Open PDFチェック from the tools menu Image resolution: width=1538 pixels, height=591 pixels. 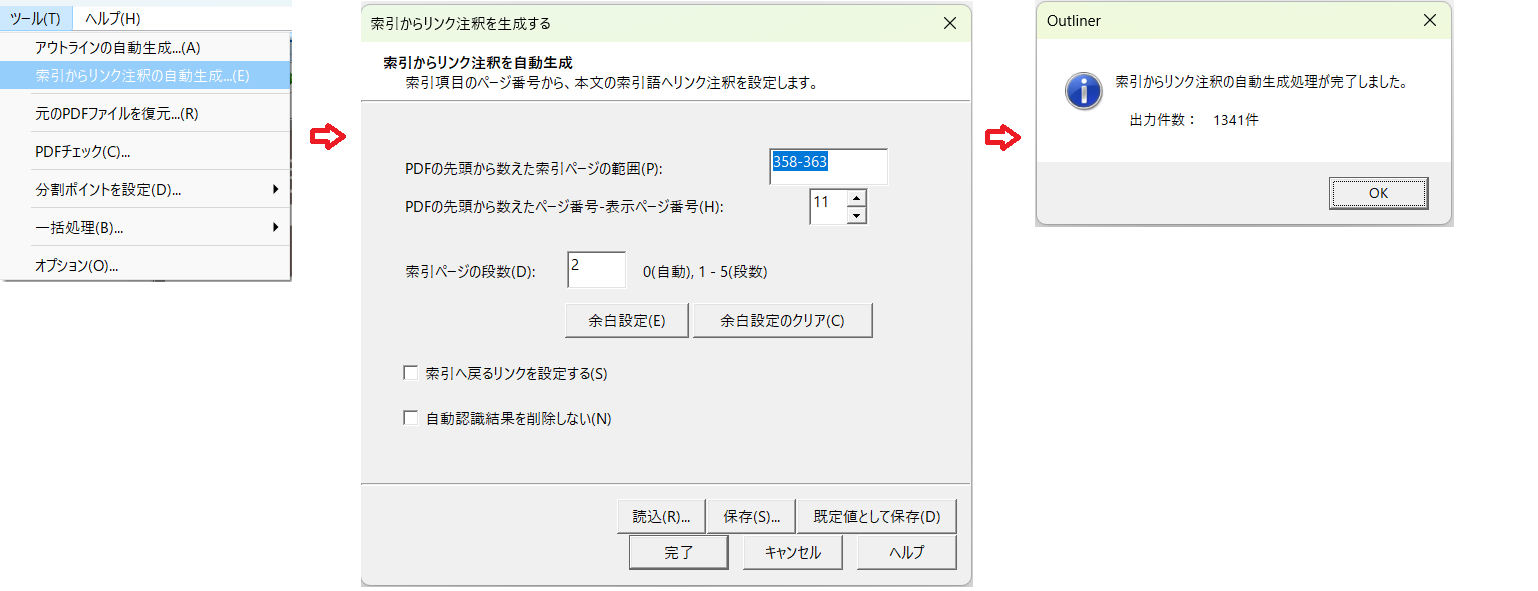(82, 152)
